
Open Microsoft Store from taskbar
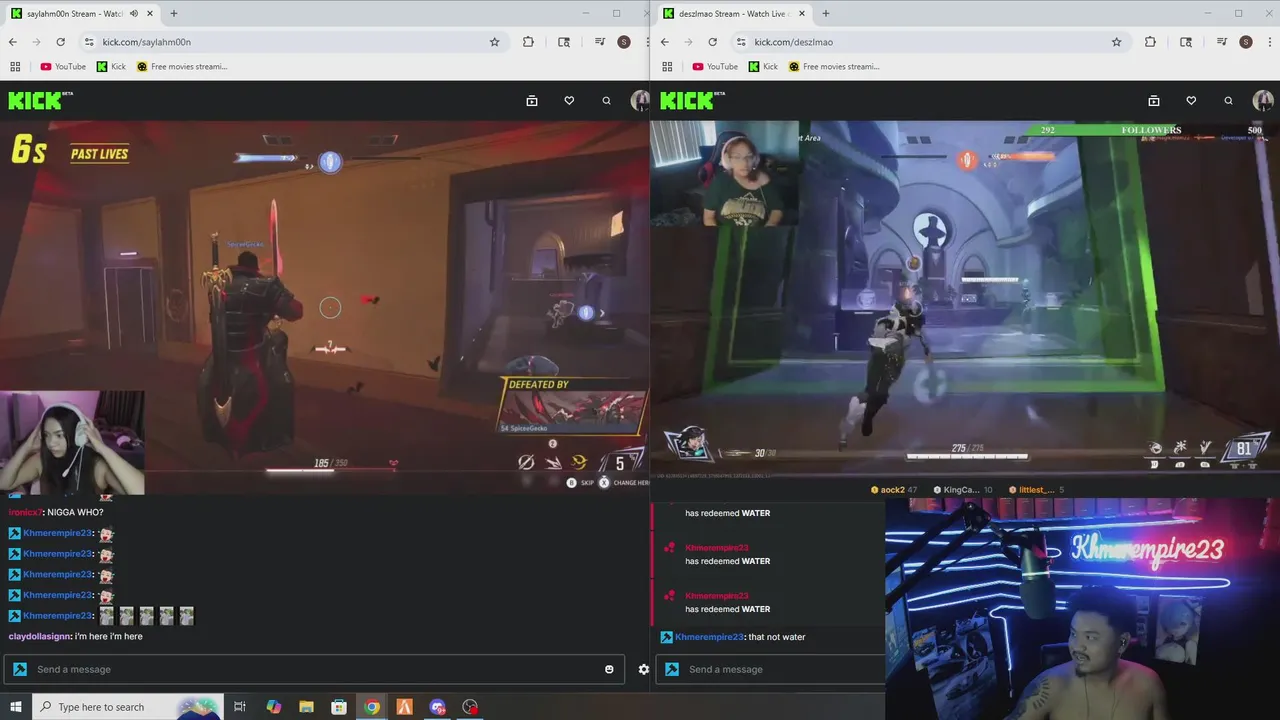pyautogui.click(x=339, y=707)
